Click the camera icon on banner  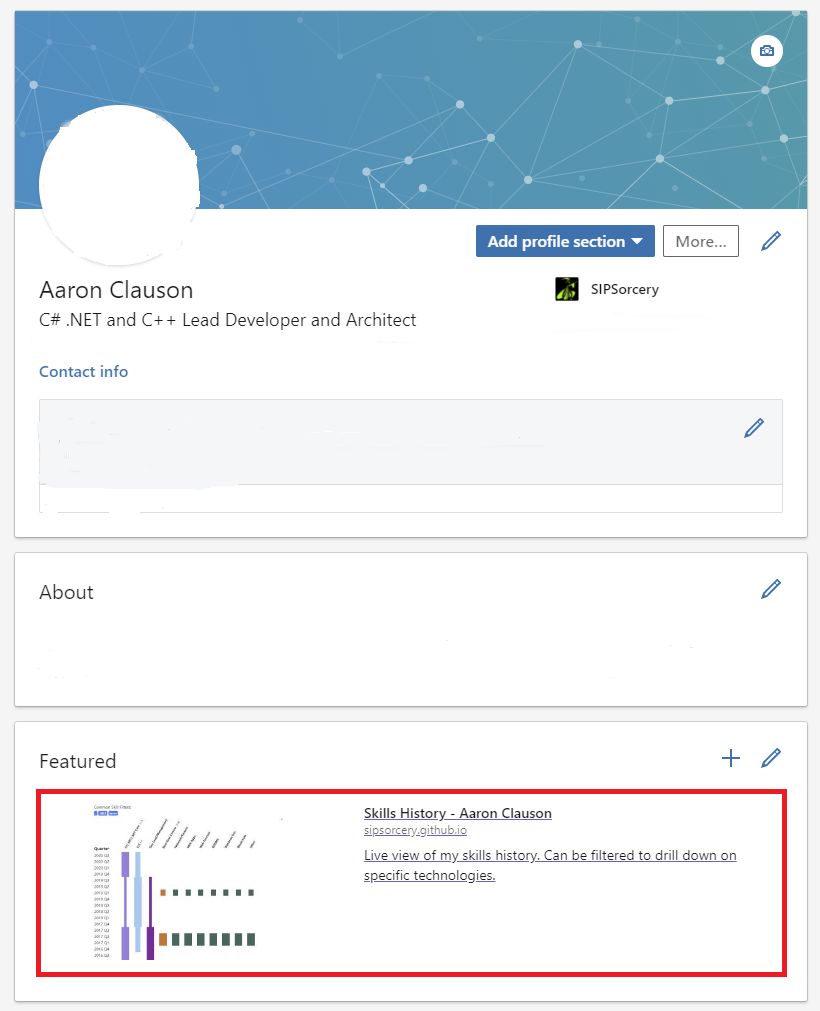(x=766, y=51)
